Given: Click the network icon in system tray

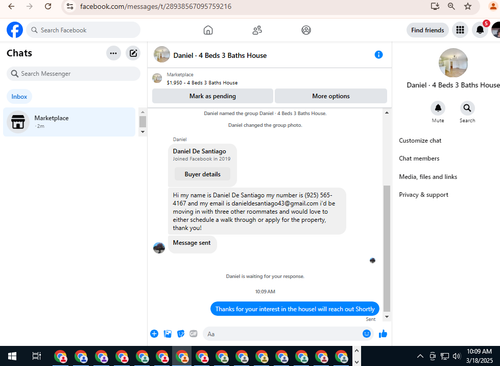Looking at the screenshot, I should tap(445, 356).
